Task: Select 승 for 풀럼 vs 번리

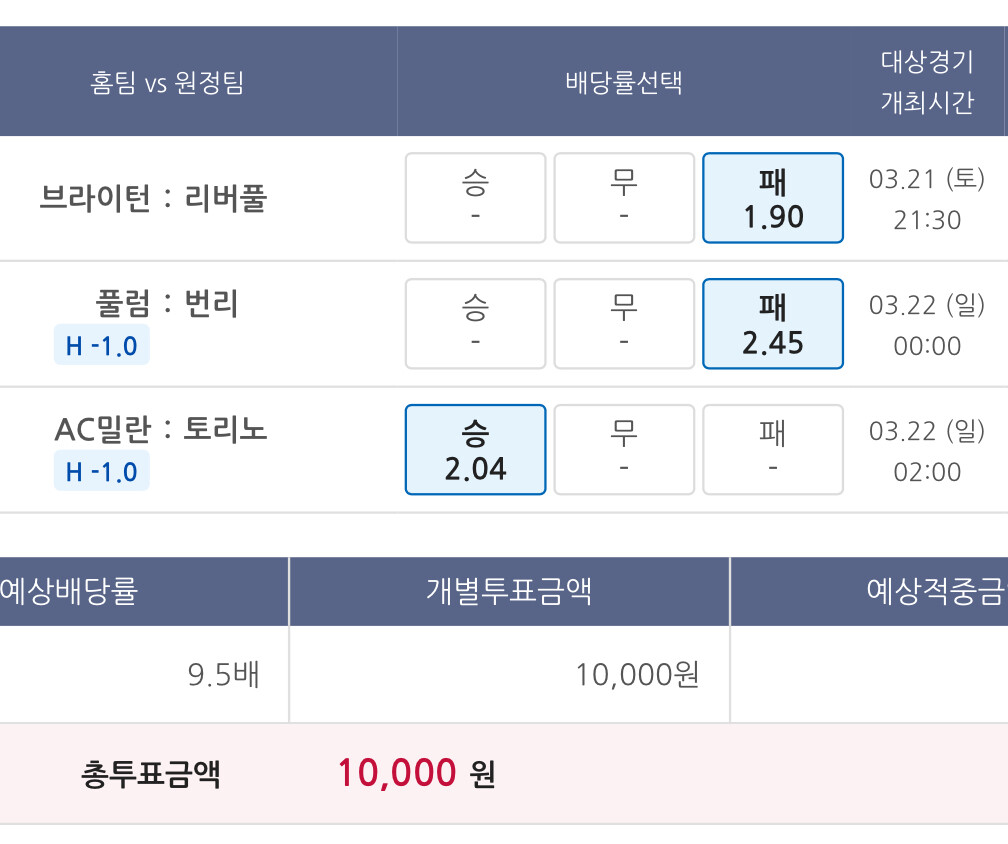Action: pos(475,324)
